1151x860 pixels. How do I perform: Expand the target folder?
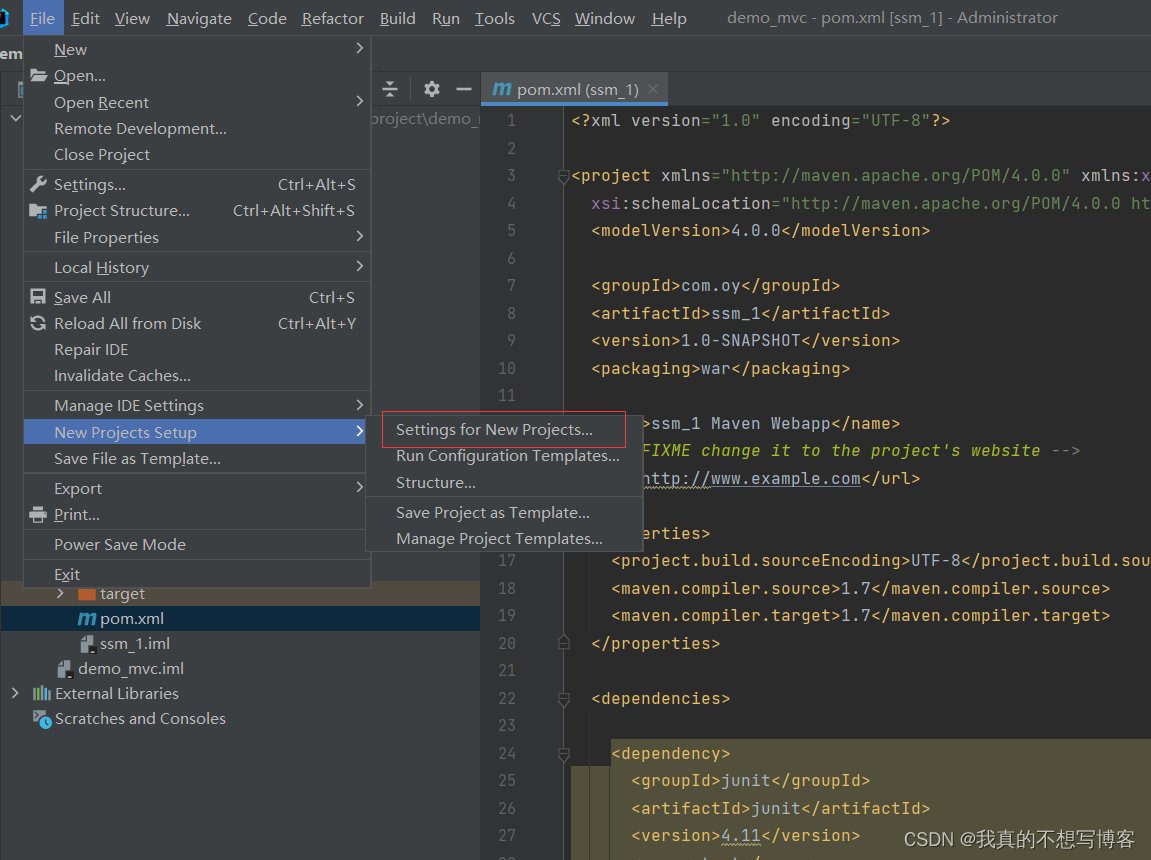click(60, 594)
